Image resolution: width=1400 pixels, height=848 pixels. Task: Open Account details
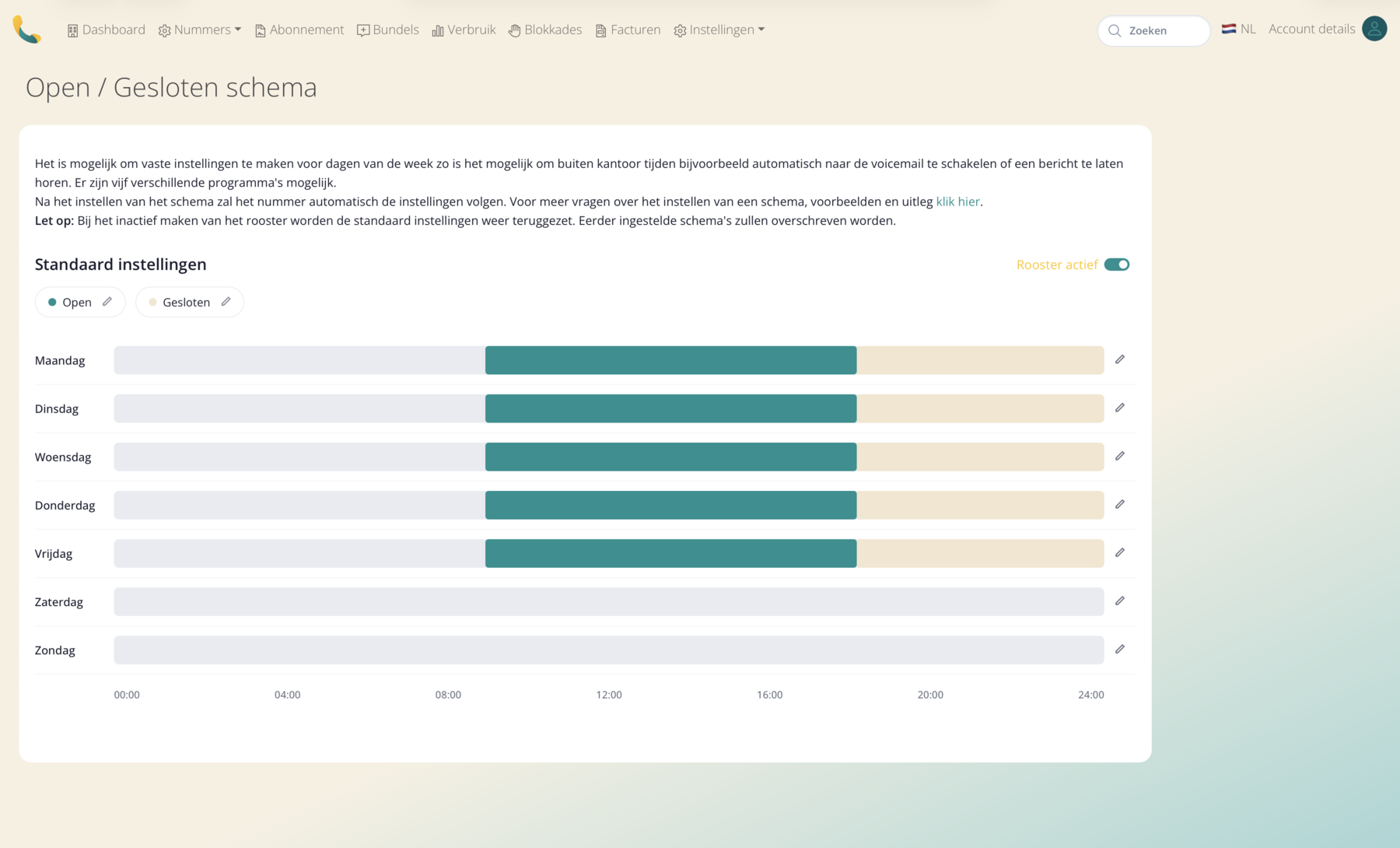pos(1311,29)
